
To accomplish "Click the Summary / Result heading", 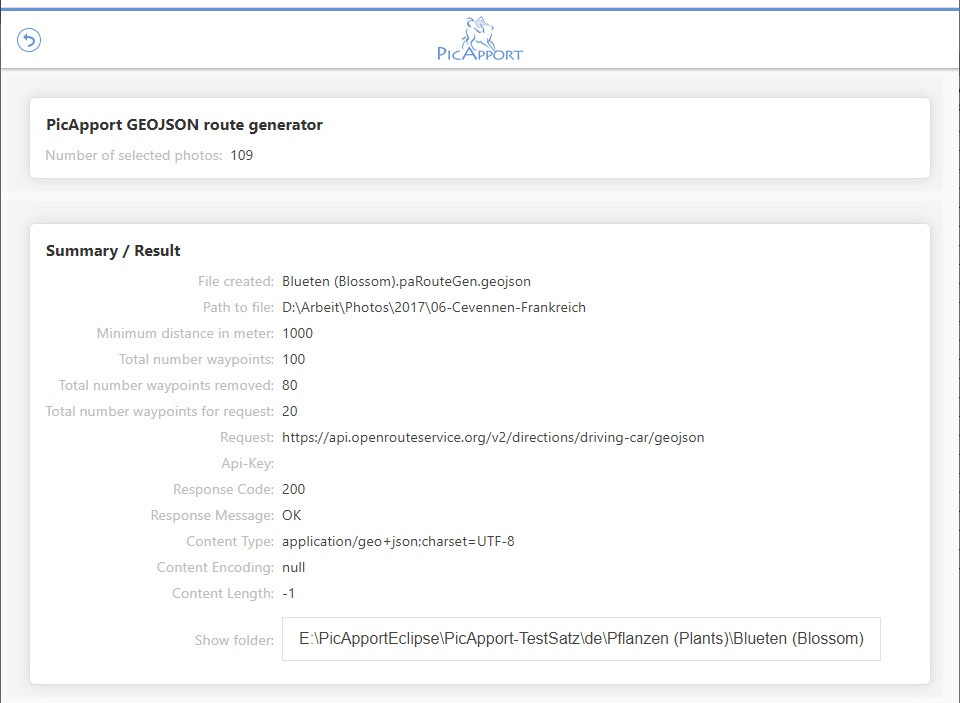I will [113, 251].
